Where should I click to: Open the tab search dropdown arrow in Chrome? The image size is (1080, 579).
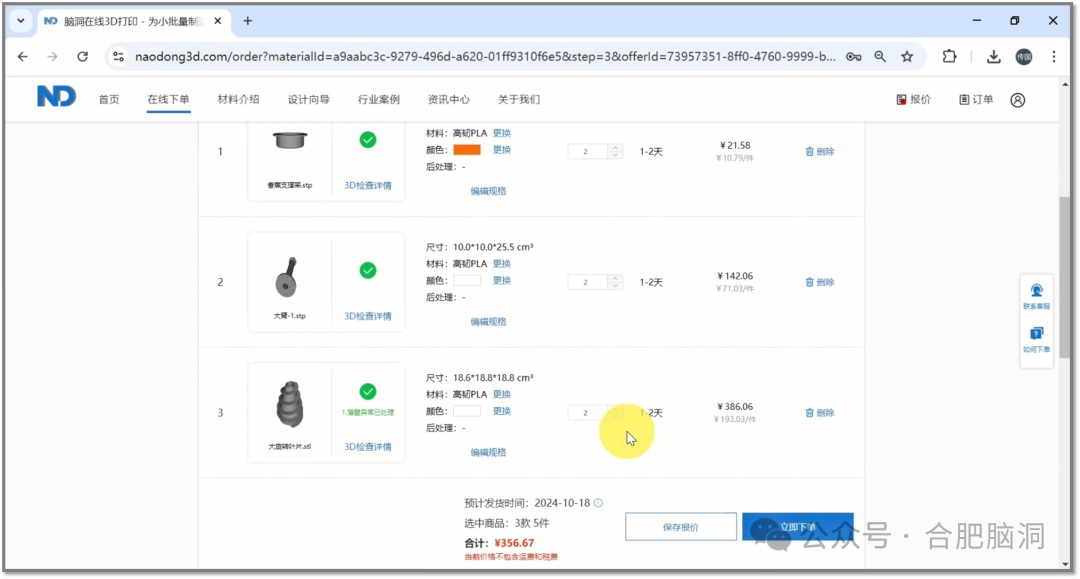(x=21, y=21)
